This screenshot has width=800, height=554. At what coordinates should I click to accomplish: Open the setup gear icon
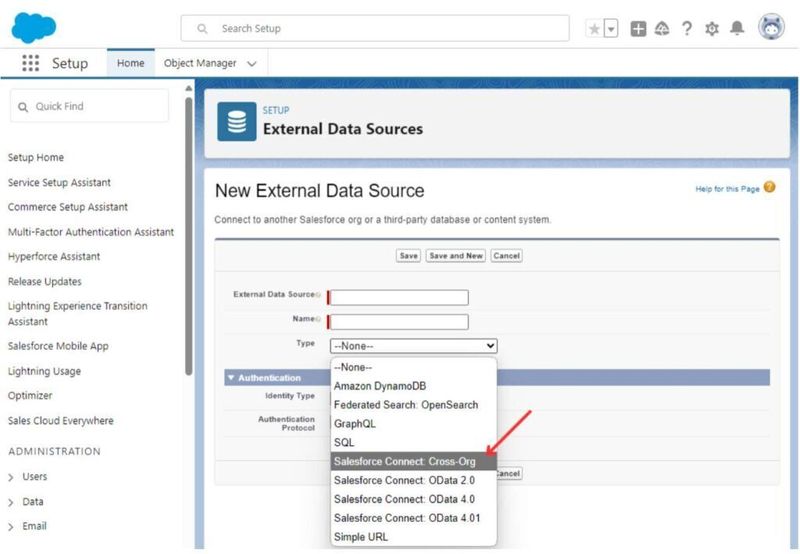[712, 29]
